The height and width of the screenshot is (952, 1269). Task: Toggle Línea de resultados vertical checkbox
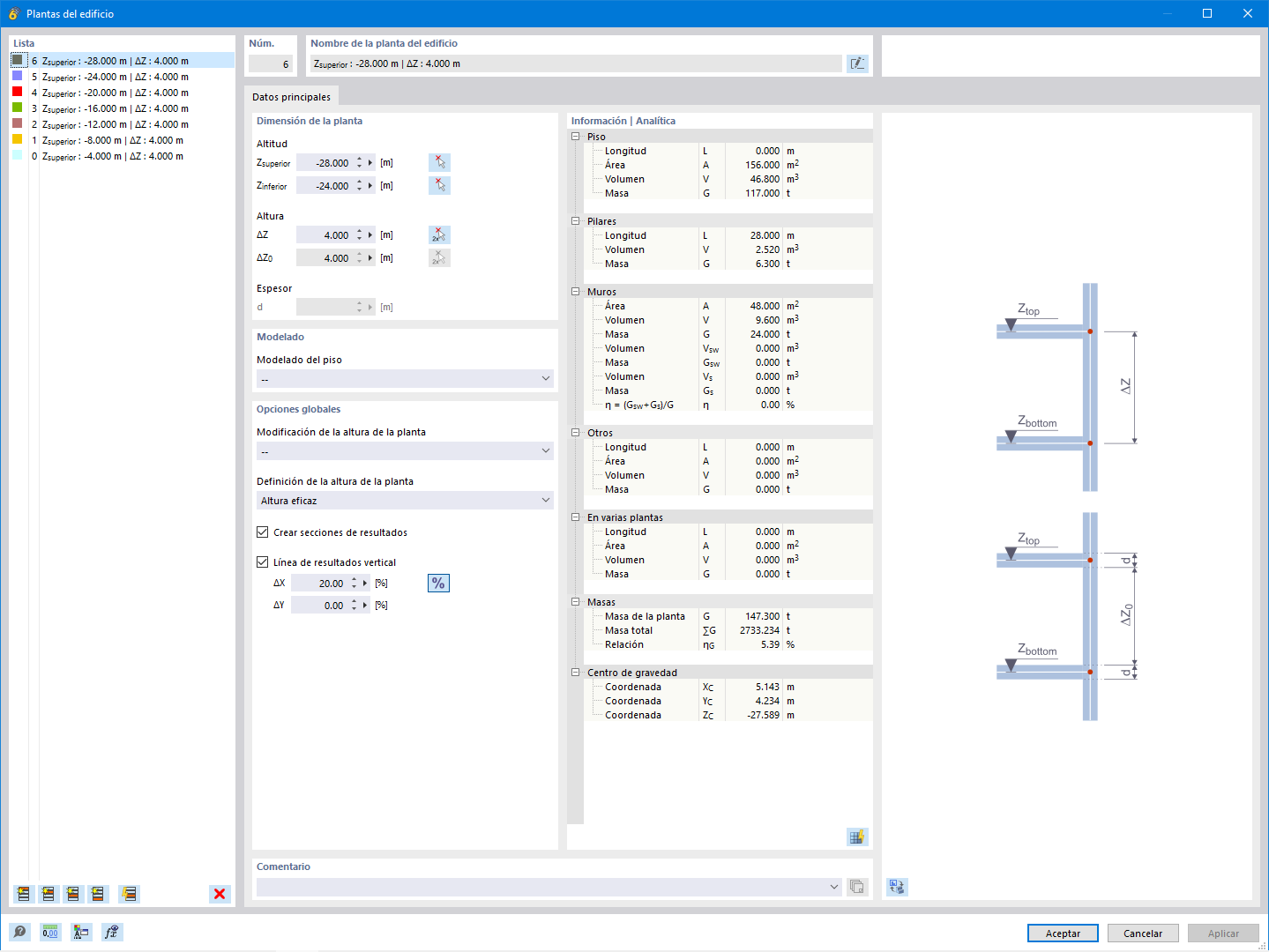point(263,562)
